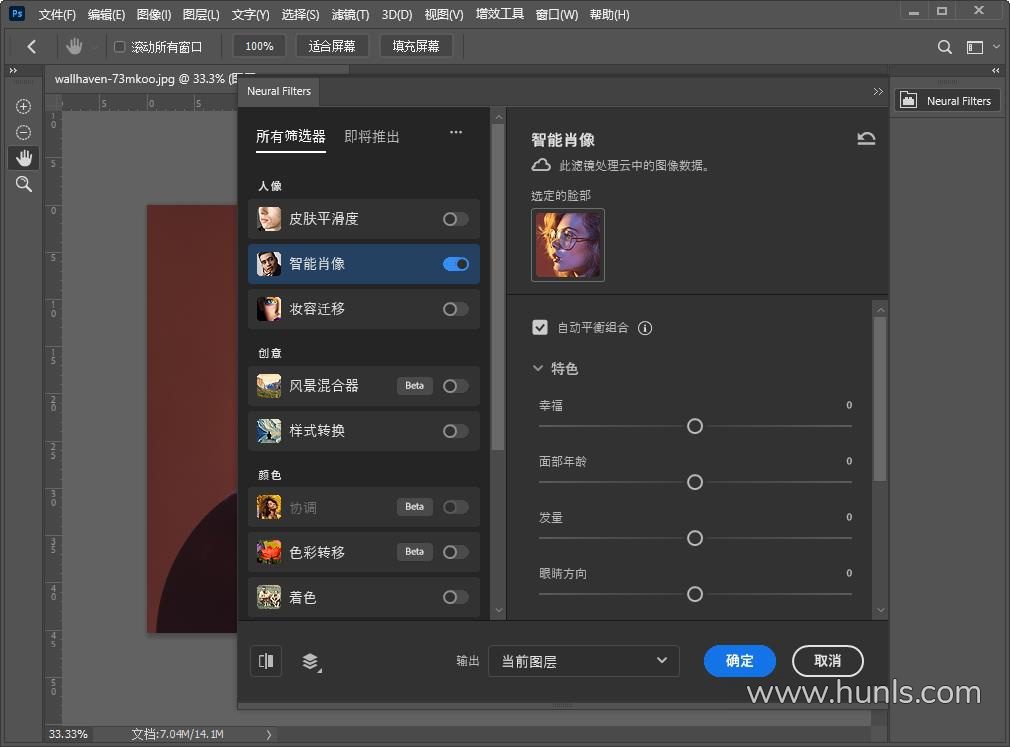The image size is (1010, 747).
Task: Switch to the 所有筛选器 tab
Action: coord(291,137)
